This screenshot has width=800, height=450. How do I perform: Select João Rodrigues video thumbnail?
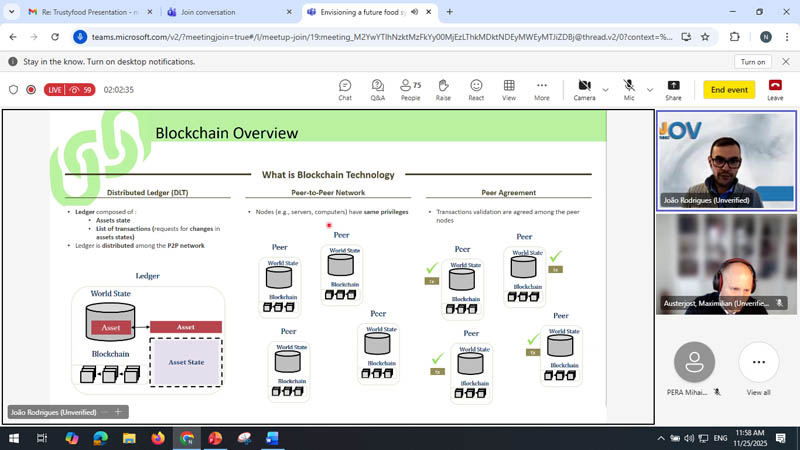coord(727,160)
